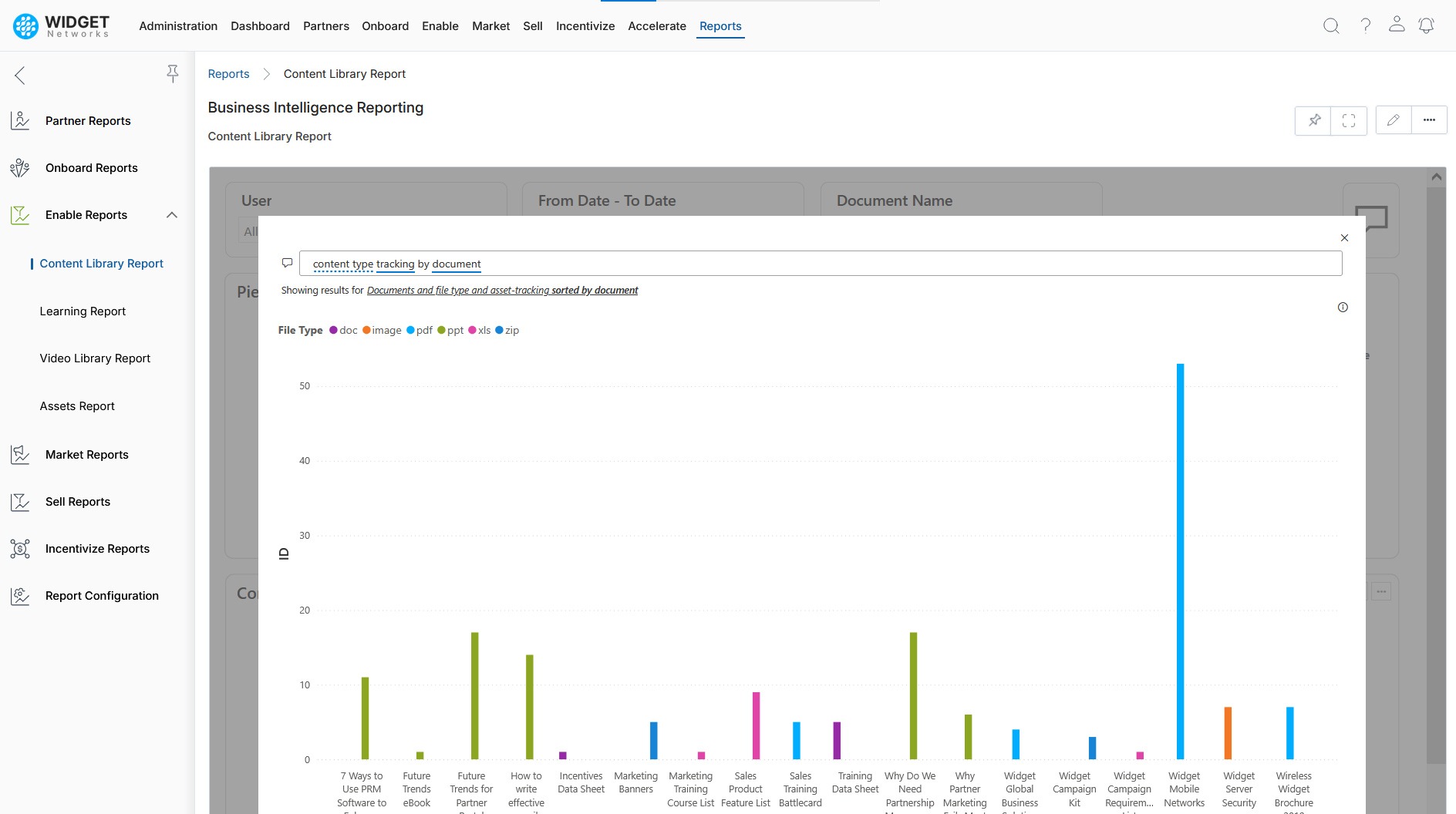This screenshot has height=814, width=1456.
Task: Click the Market Reports icon
Action: [20, 455]
